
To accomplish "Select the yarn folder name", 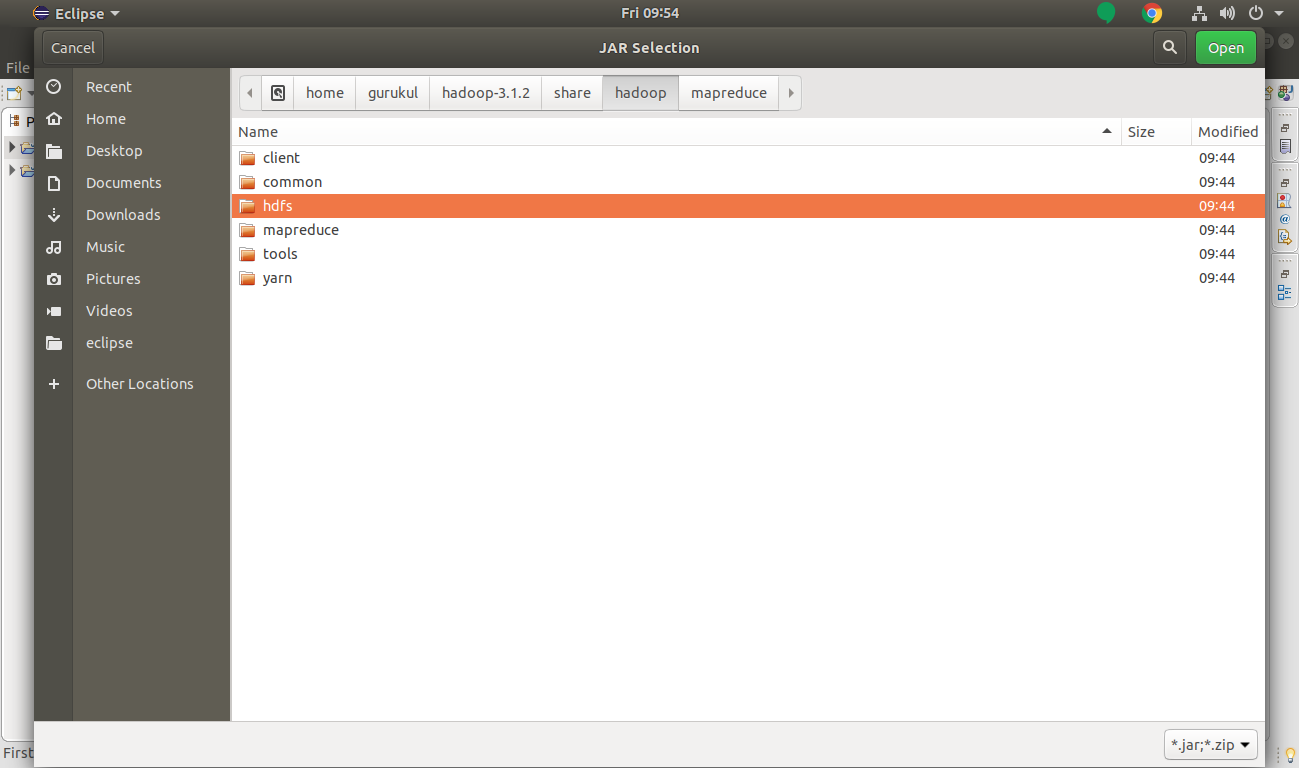I will 277,278.
